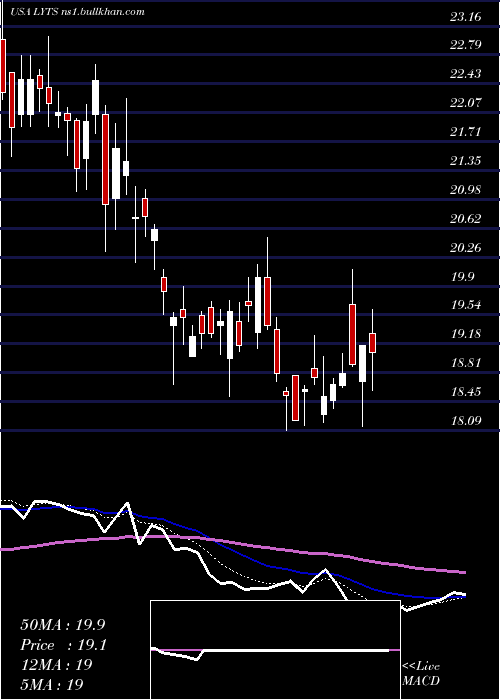Image resolution: width=500 pixels, height=700 pixels.
Task: Click the '5MA : 19' readout
Action: tap(52, 684)
